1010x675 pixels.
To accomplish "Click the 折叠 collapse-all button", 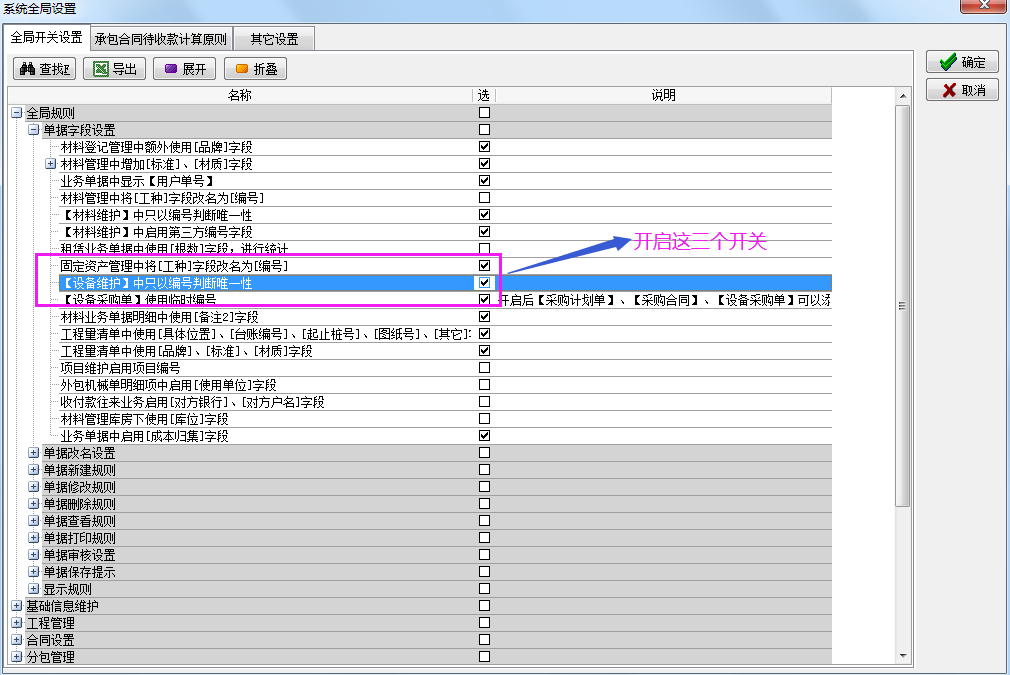I will [255, 69].
